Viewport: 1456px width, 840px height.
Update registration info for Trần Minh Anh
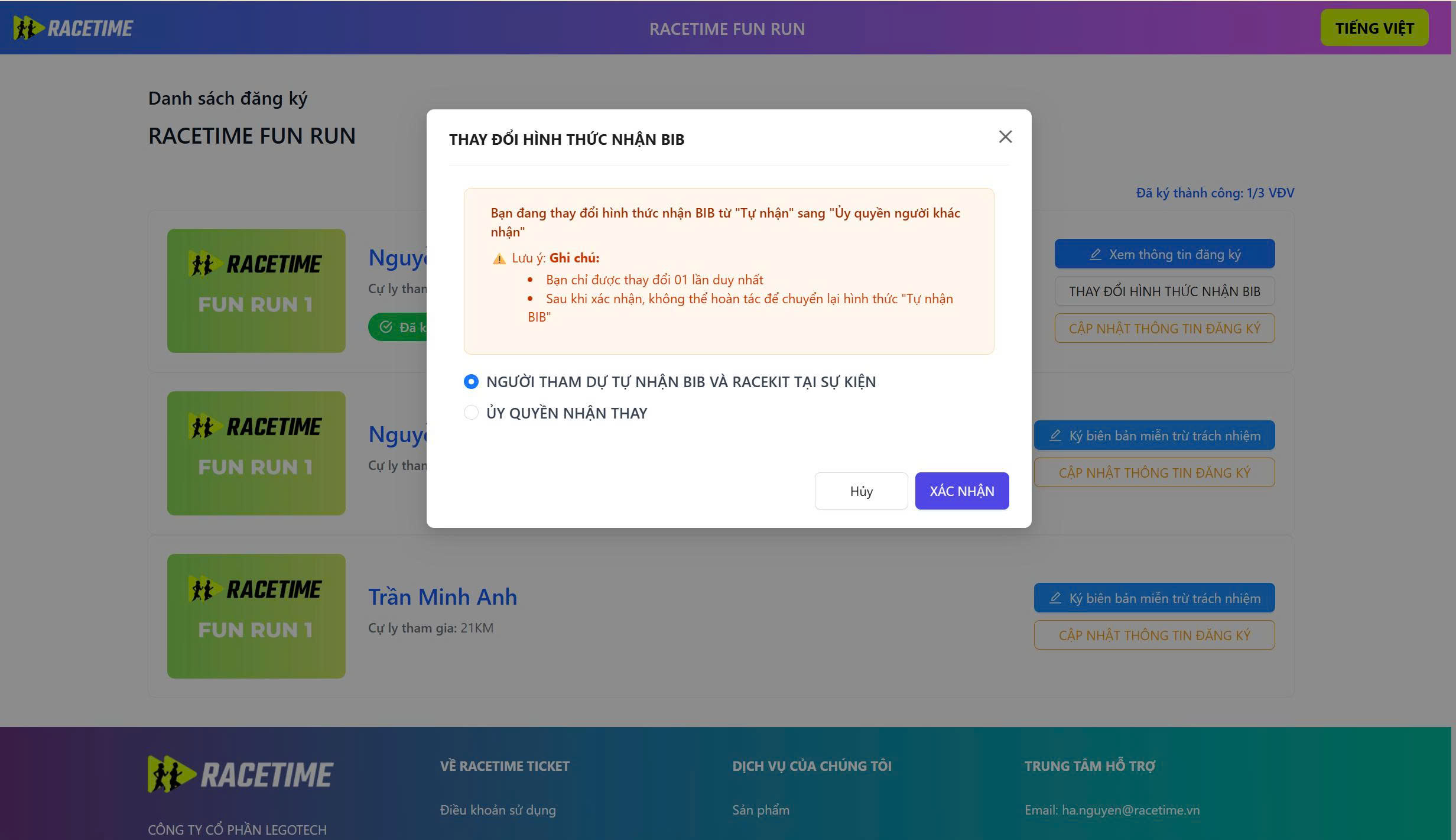(x=1154, y=635)
